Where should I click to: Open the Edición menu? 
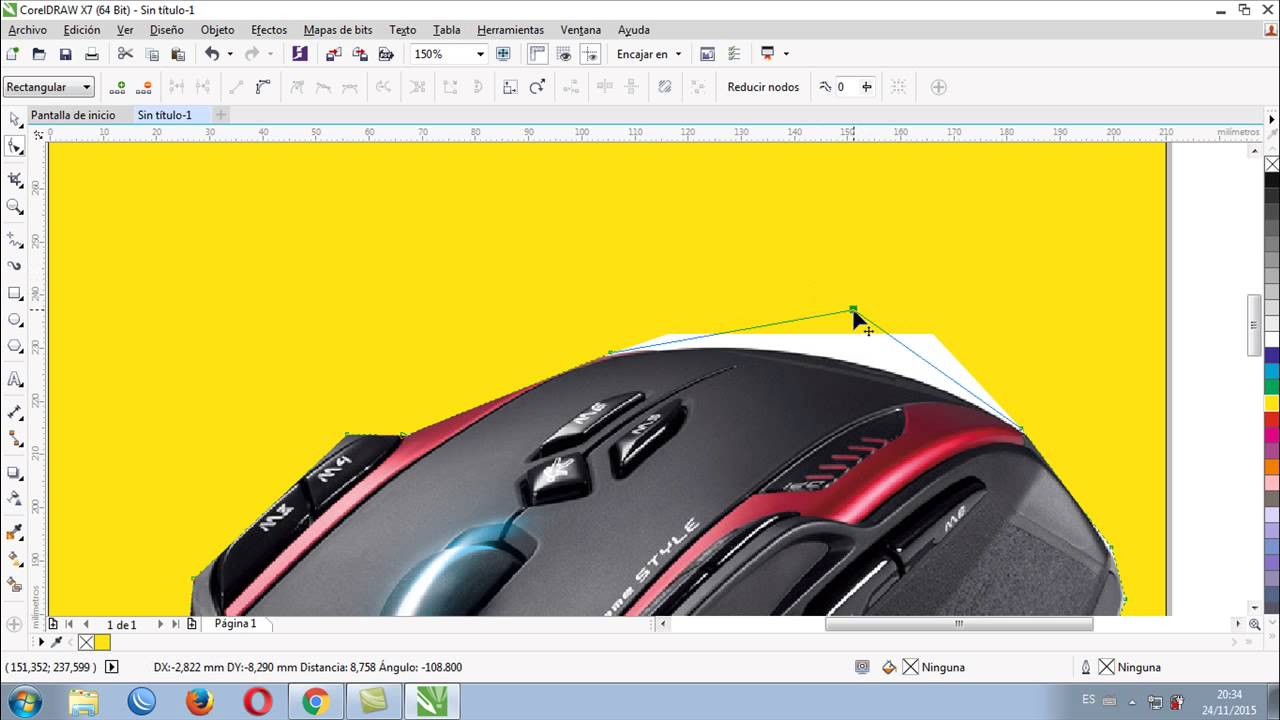(82, 30)
